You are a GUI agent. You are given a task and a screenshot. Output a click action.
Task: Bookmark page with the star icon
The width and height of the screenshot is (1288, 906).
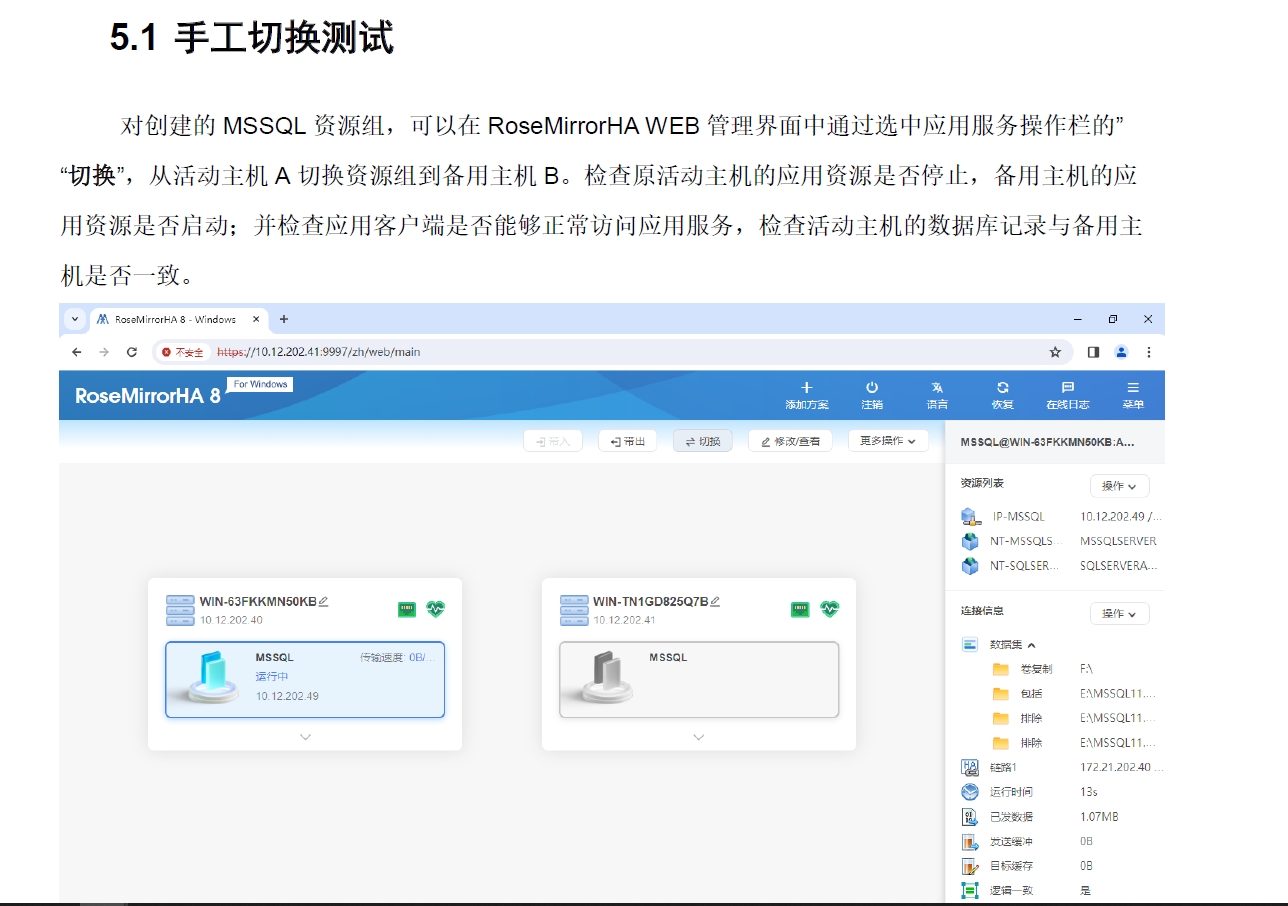tap(1055, 352)
